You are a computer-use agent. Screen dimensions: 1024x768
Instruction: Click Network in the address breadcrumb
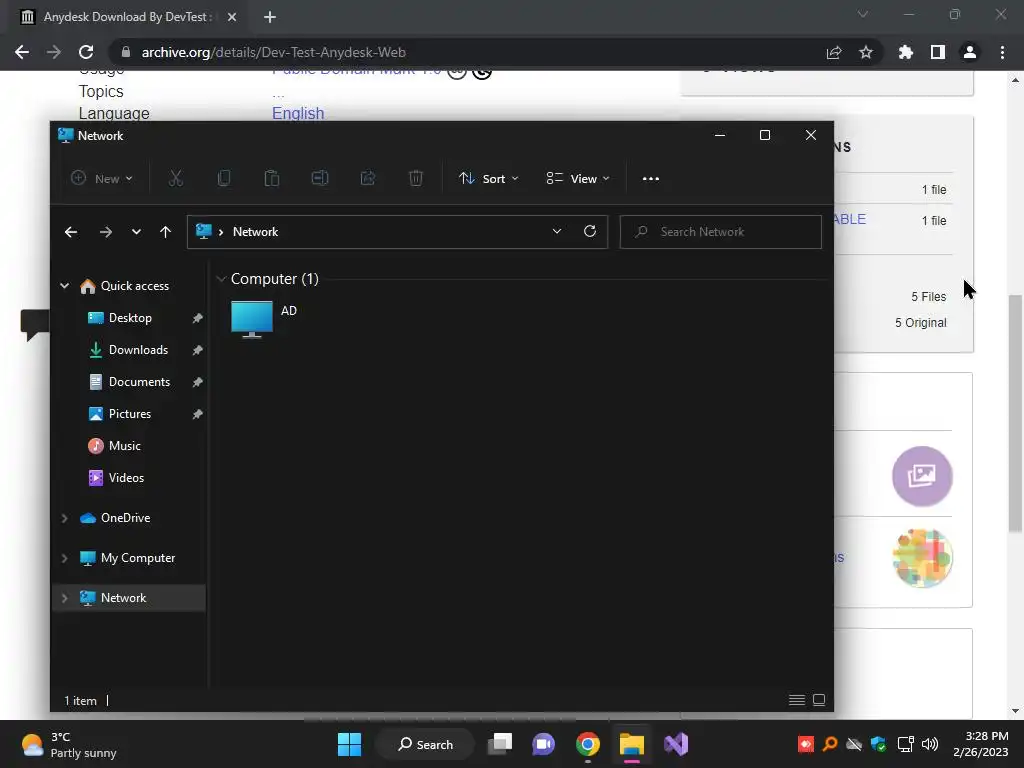255,232
